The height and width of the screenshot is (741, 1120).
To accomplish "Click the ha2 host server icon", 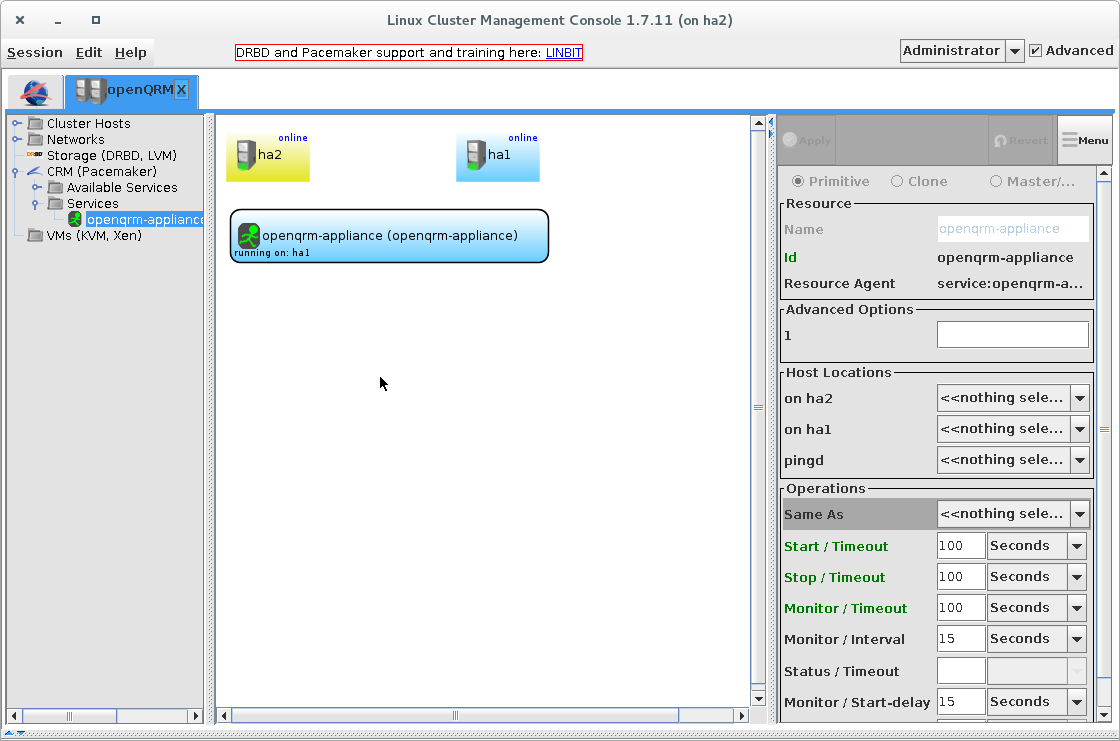I will [x=246, y=155].
